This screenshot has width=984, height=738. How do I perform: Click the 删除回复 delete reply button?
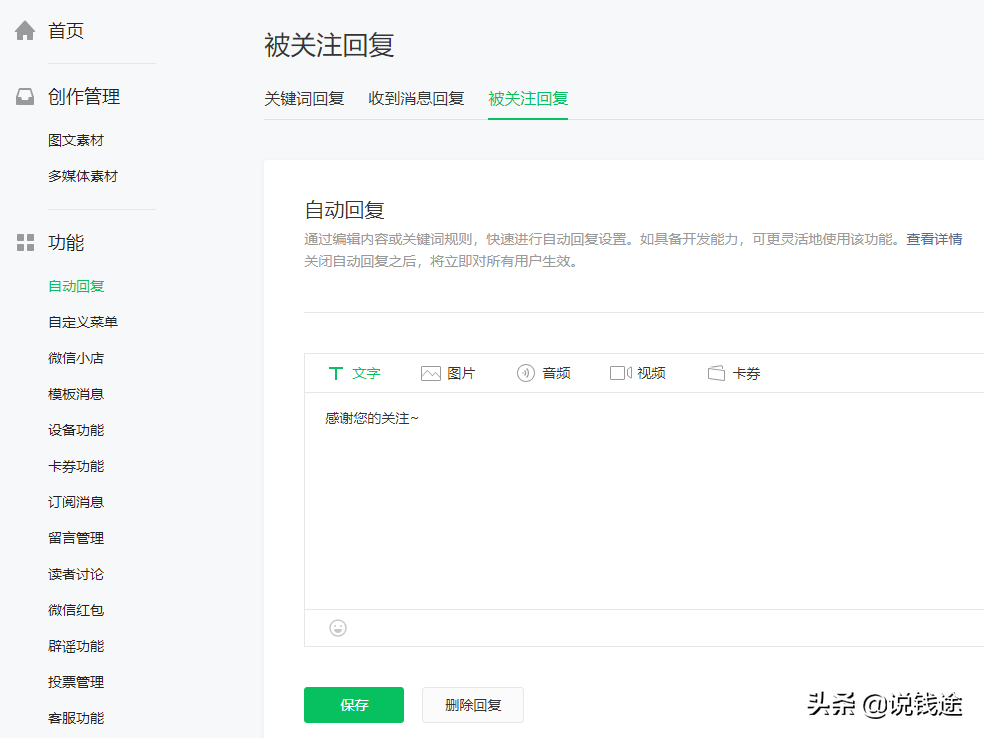(472, 704)
